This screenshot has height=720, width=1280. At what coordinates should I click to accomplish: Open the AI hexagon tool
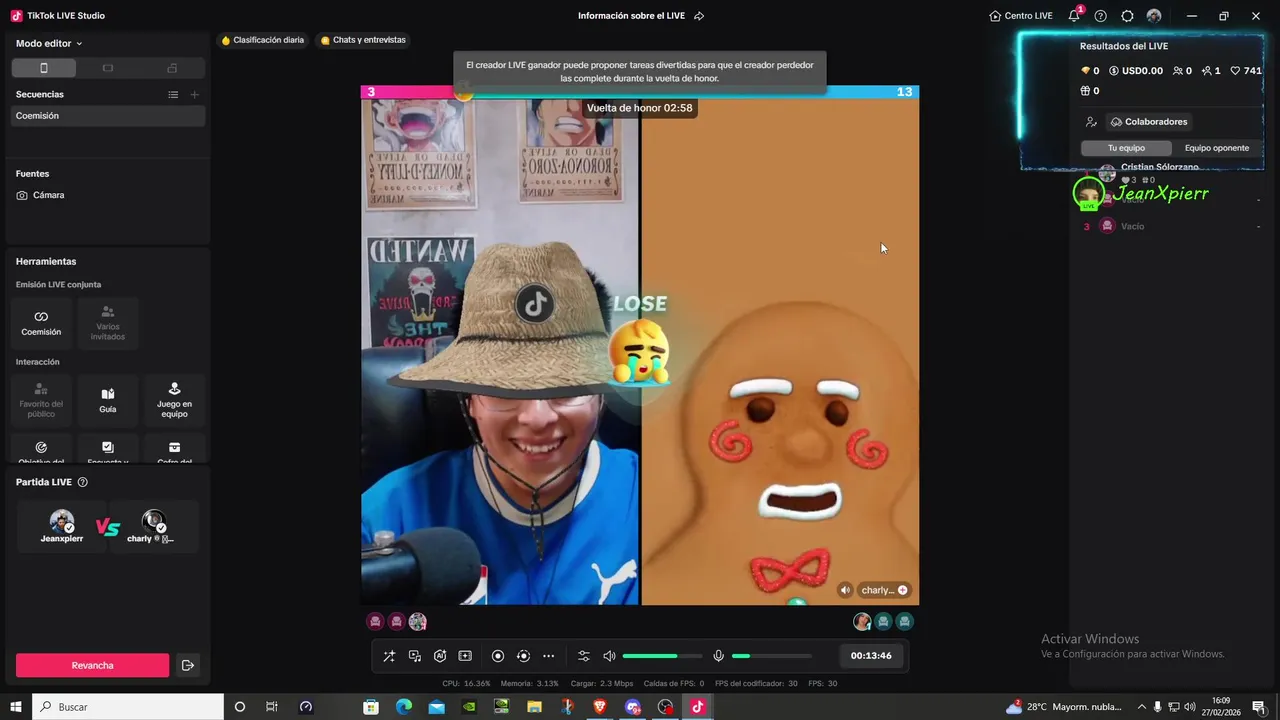(440, 656)
